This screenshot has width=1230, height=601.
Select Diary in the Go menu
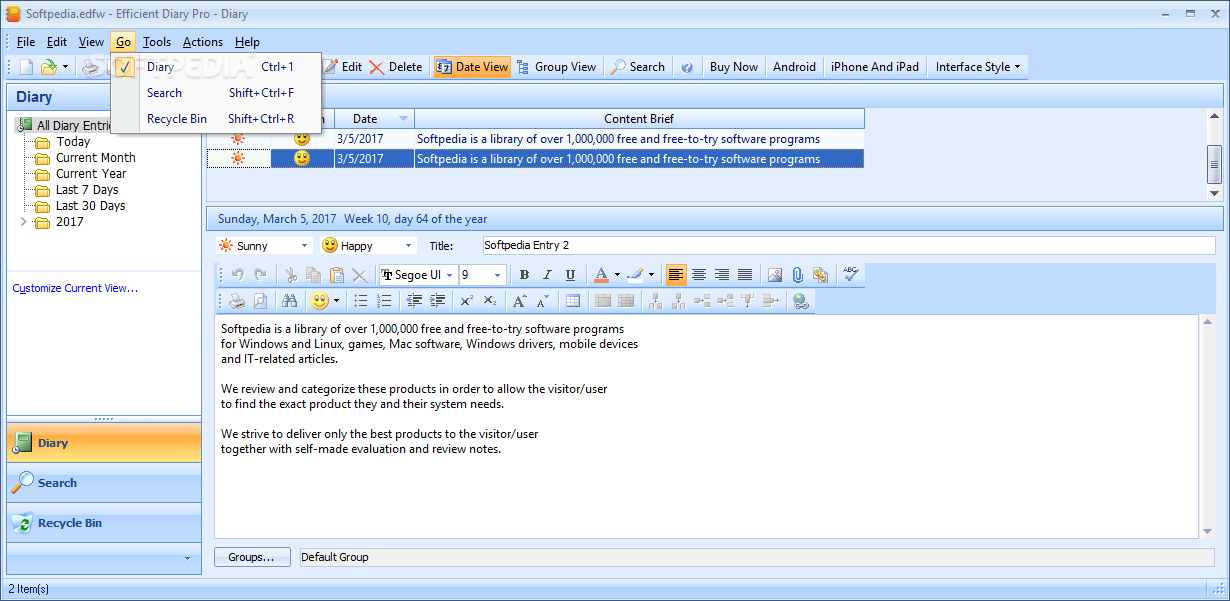point(216,67)
